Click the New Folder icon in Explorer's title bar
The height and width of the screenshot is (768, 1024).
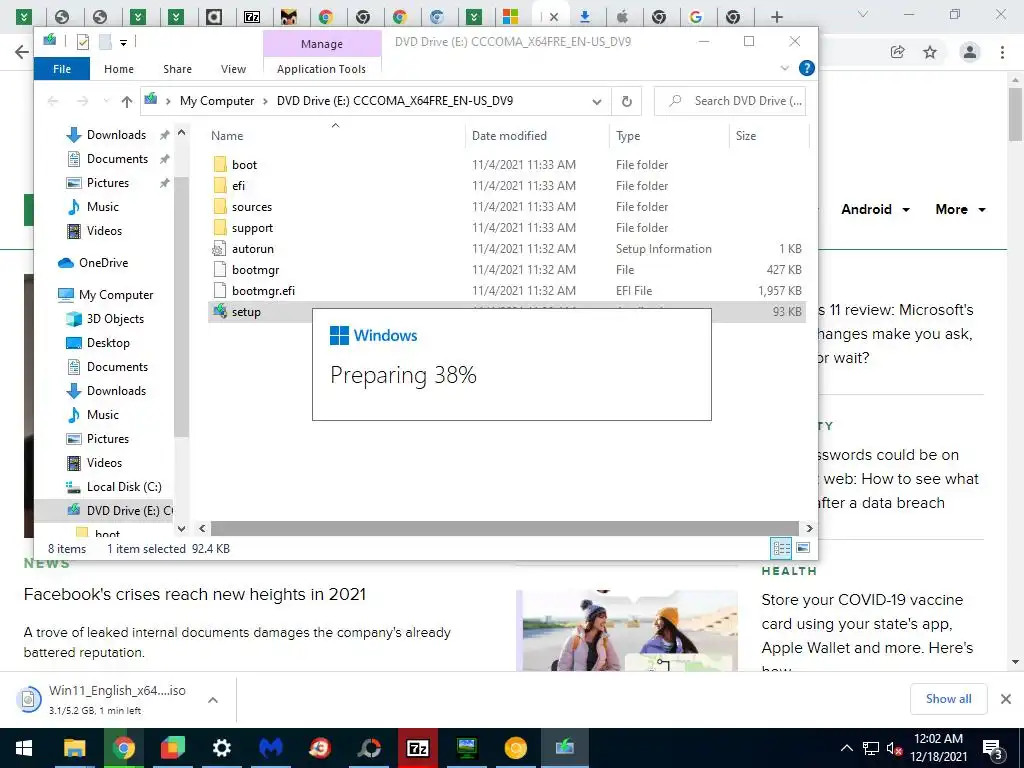104,42
